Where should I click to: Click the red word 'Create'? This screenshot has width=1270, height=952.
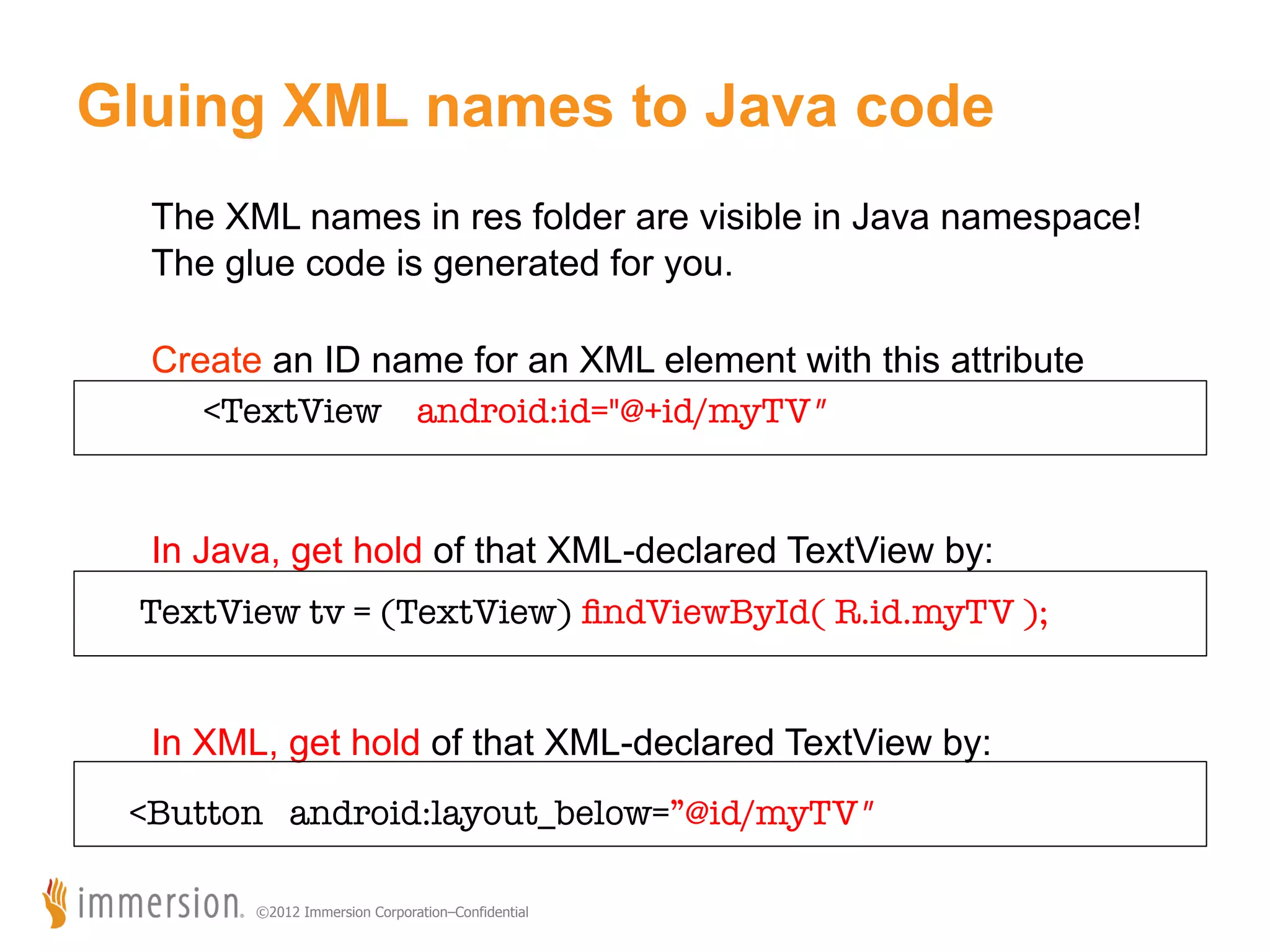point(206,360)
